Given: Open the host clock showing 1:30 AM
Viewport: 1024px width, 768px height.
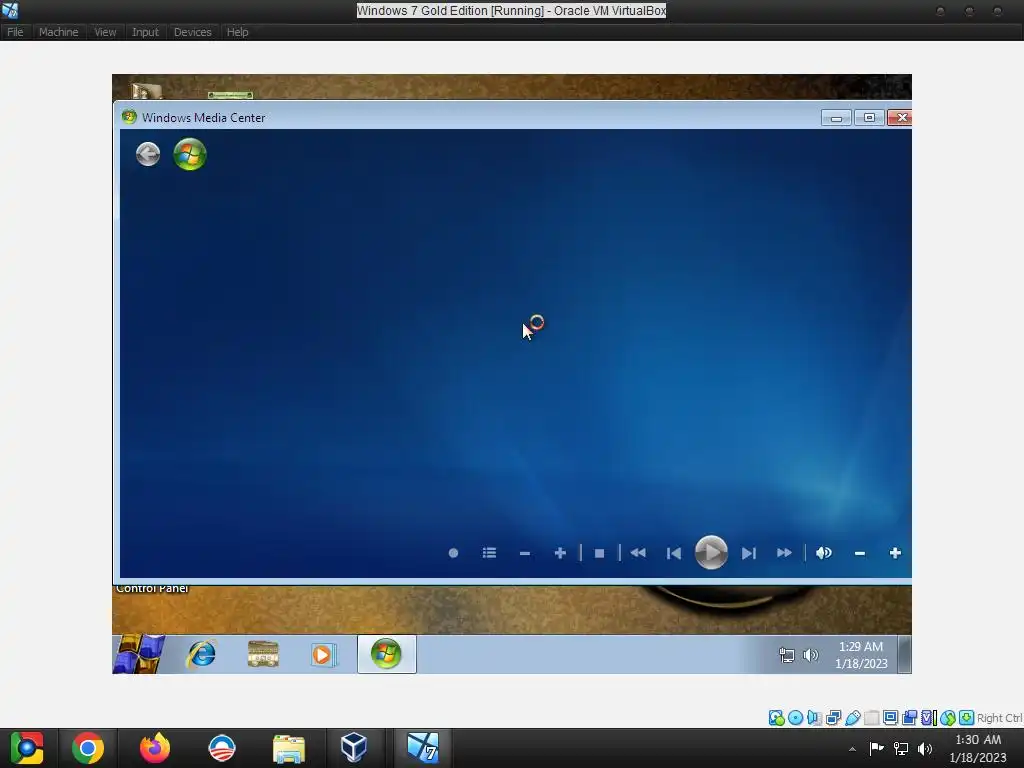Looking at the screenshot, I should 978,748.
